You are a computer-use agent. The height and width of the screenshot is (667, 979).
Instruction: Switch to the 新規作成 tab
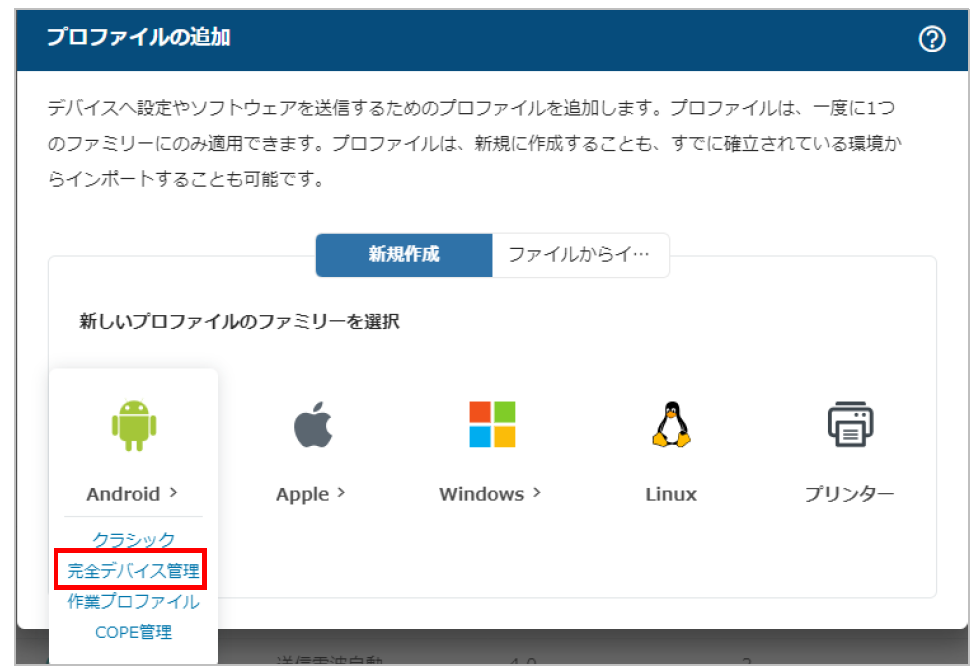pos(404,255)
